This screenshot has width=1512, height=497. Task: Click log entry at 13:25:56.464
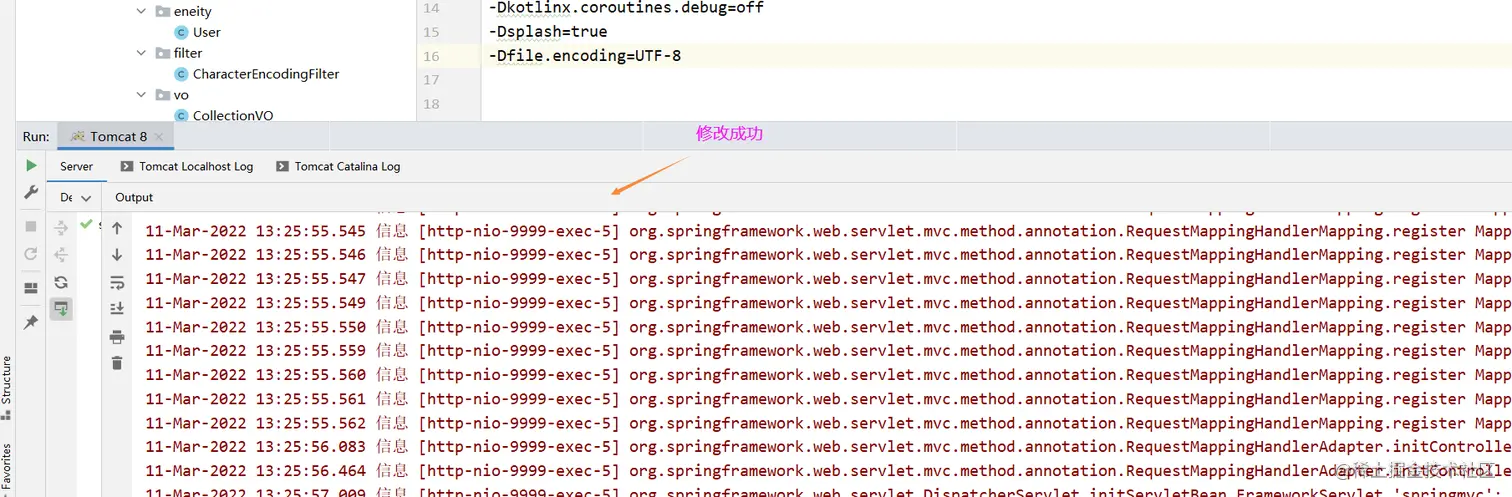pos(827,471)
